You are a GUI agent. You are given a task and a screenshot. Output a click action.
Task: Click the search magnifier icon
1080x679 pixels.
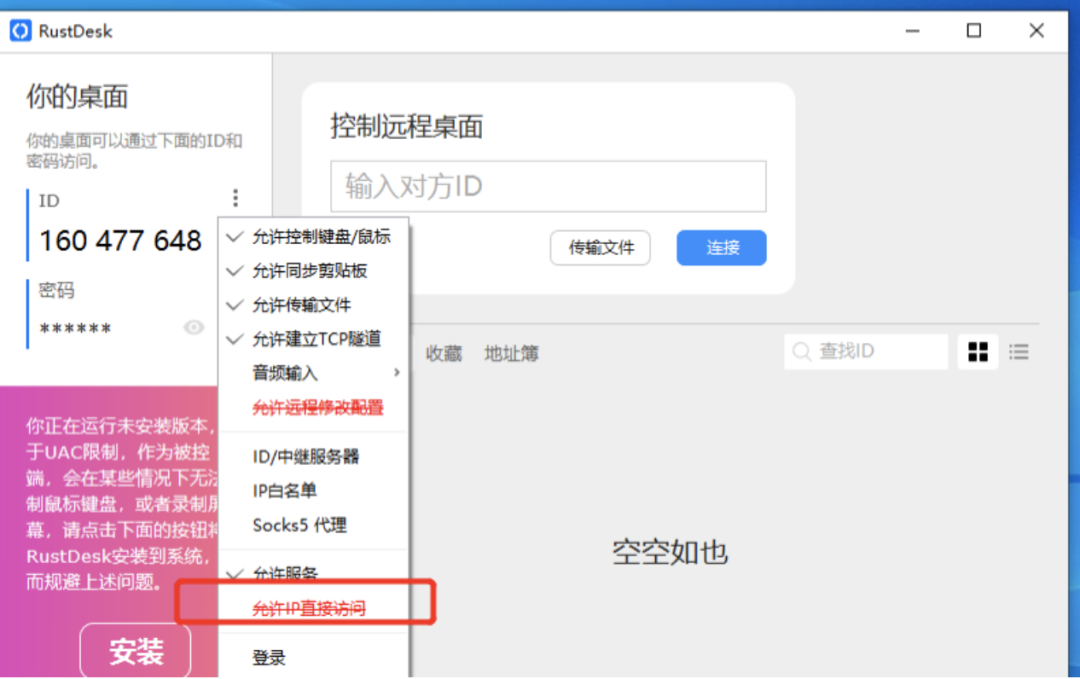pos(801,351)
